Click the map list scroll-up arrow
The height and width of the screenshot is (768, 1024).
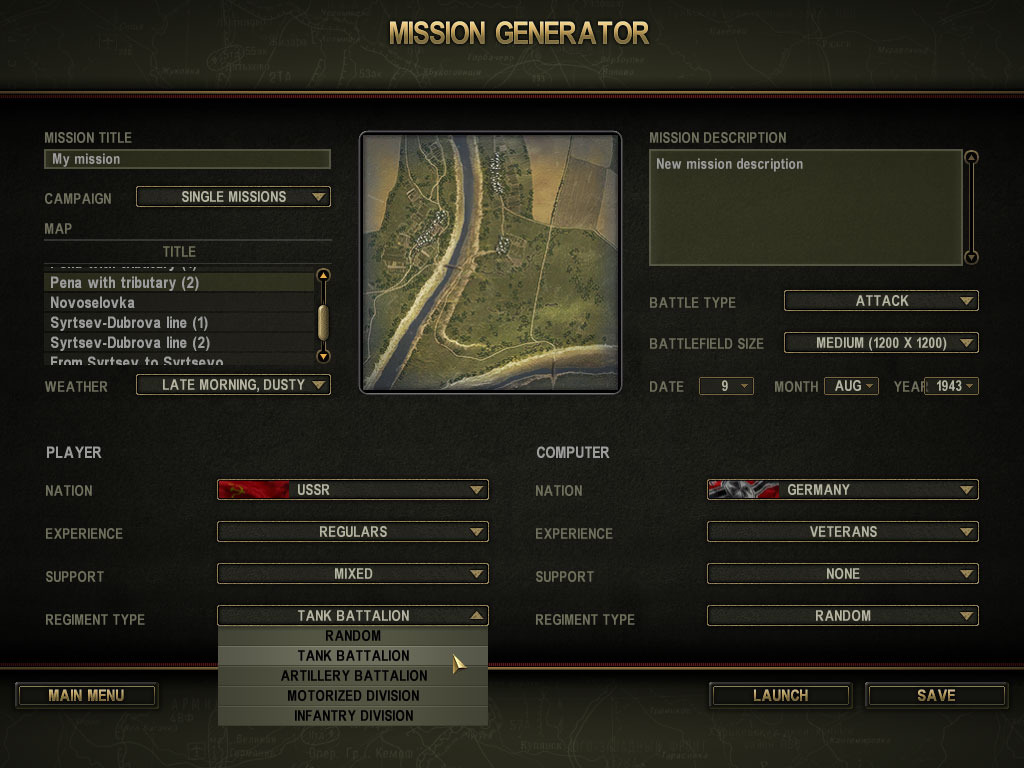click(323, 275)
